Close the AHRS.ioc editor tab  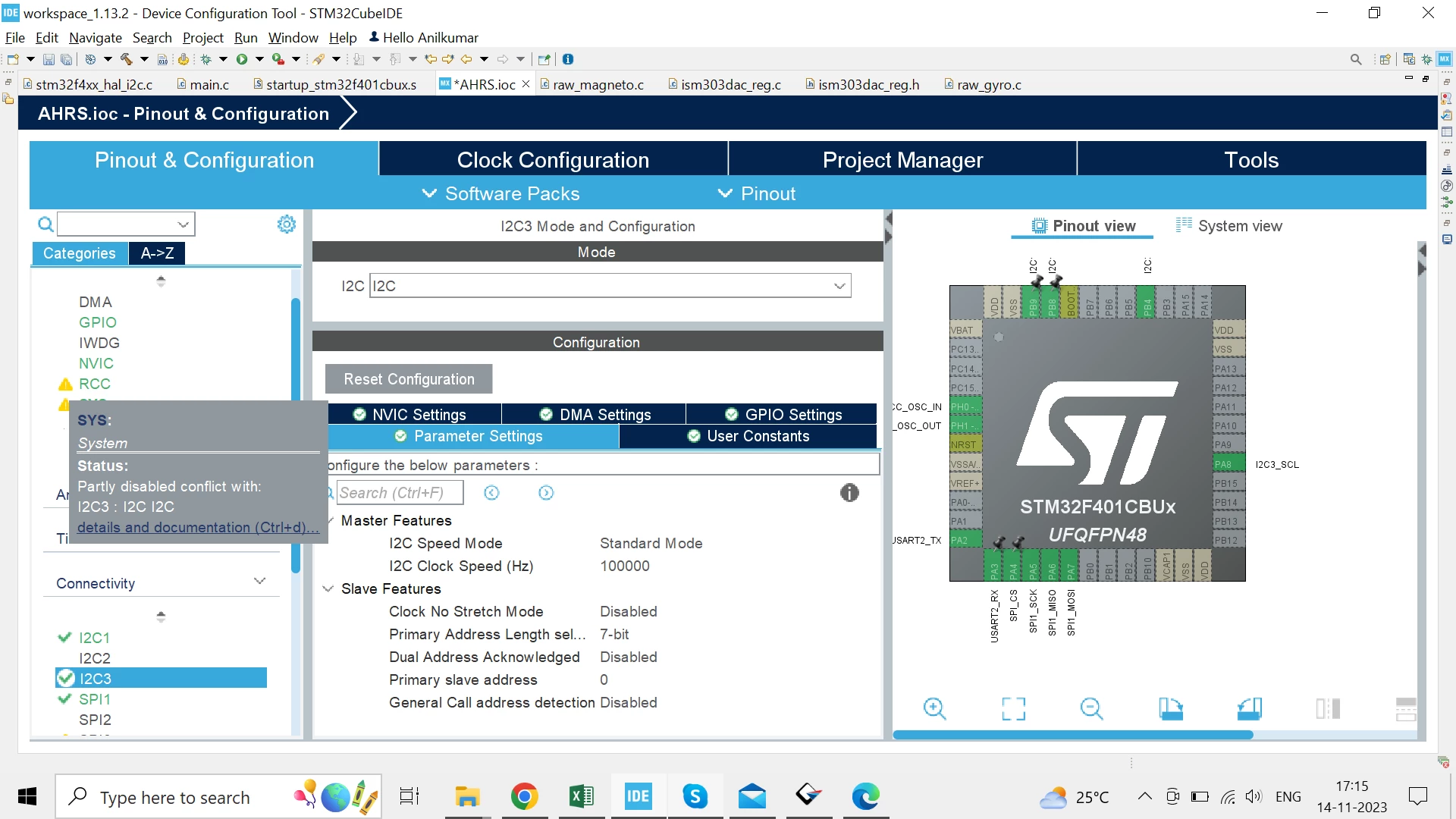click(526, 84)
